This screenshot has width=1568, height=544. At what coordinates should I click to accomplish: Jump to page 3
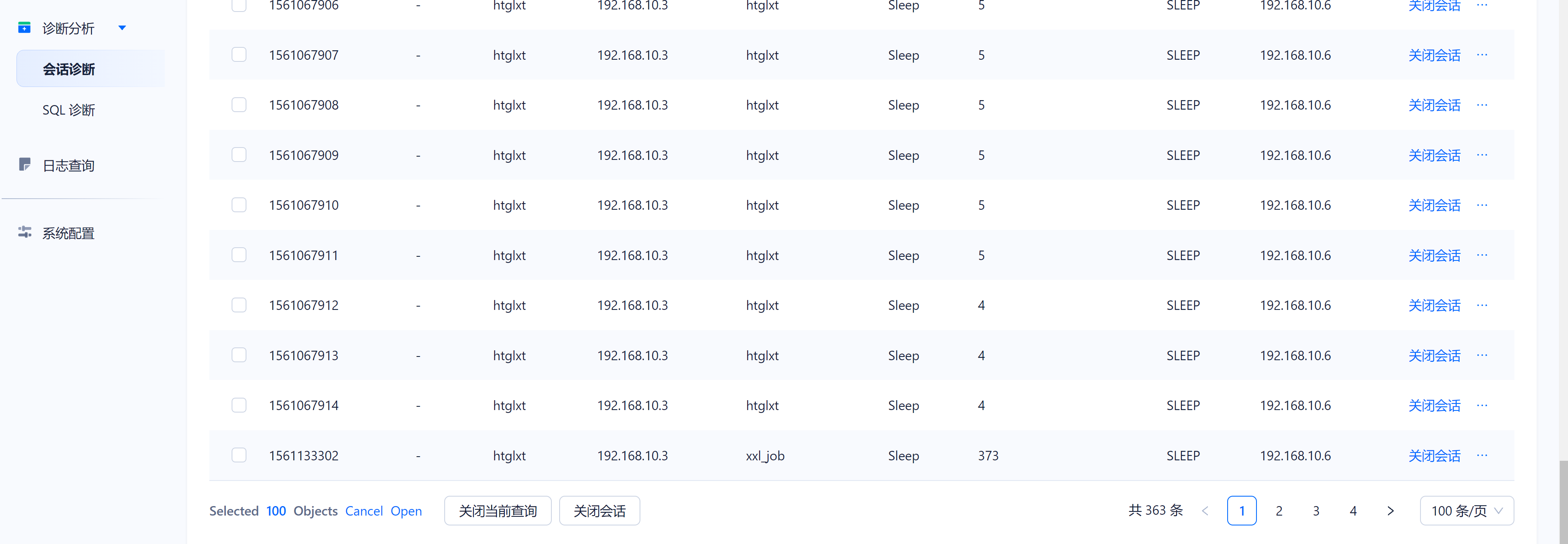[1316, 511]
